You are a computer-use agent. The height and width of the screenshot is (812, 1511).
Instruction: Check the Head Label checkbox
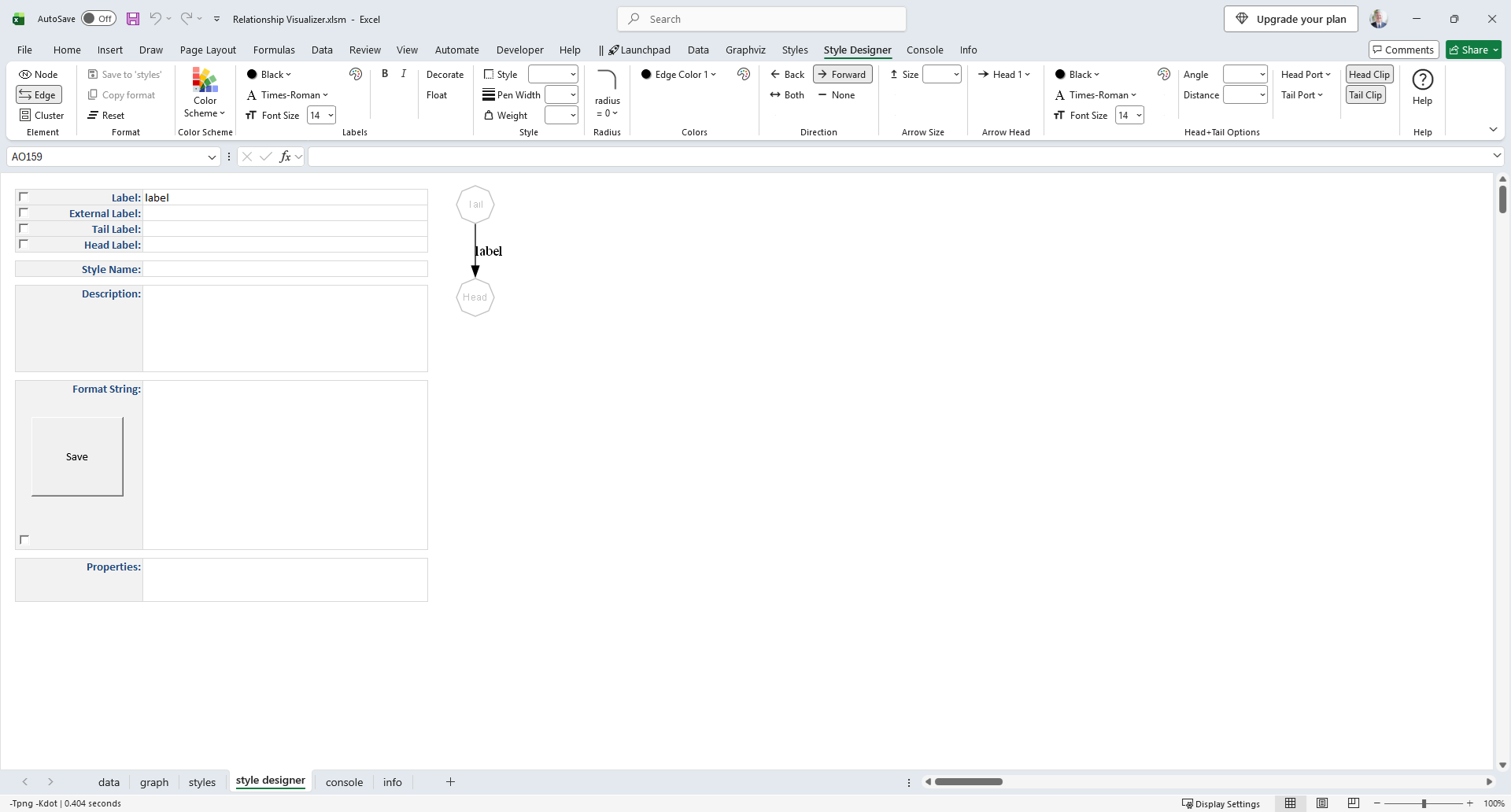24,244
